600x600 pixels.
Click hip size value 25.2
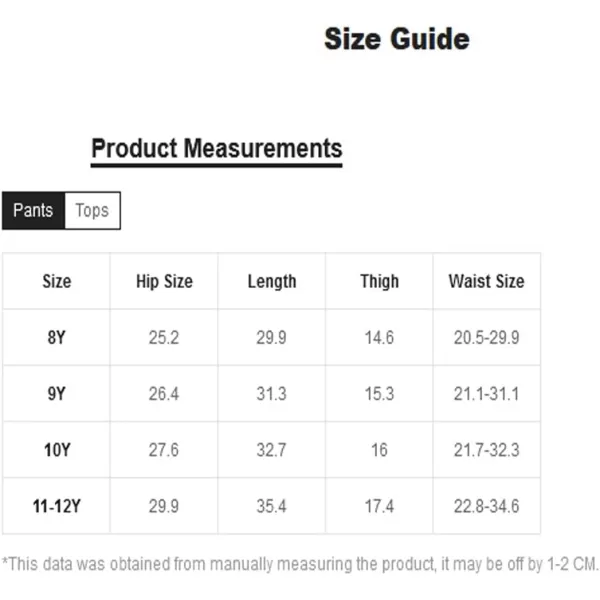tap(164, 337)
